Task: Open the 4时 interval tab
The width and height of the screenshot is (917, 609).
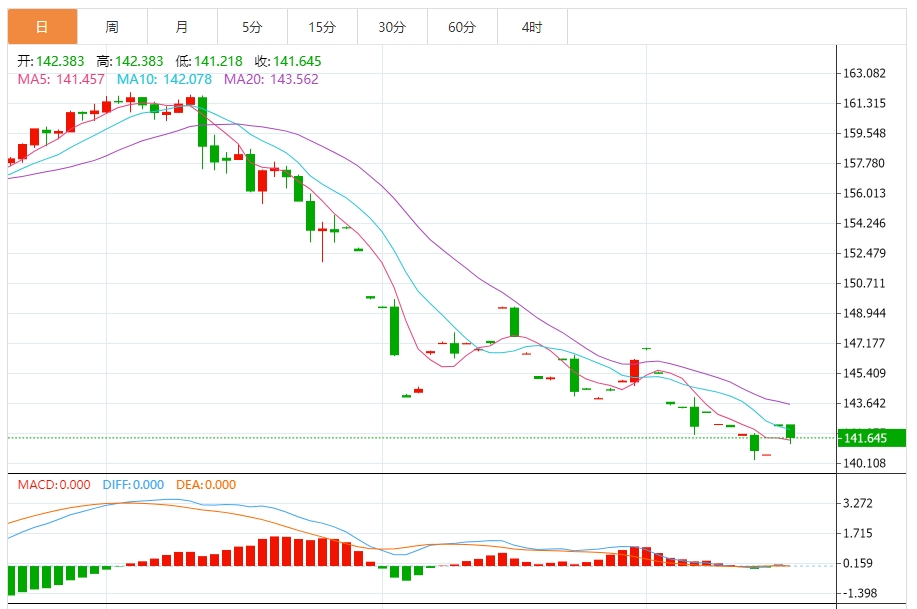Action: coord(532,27)
